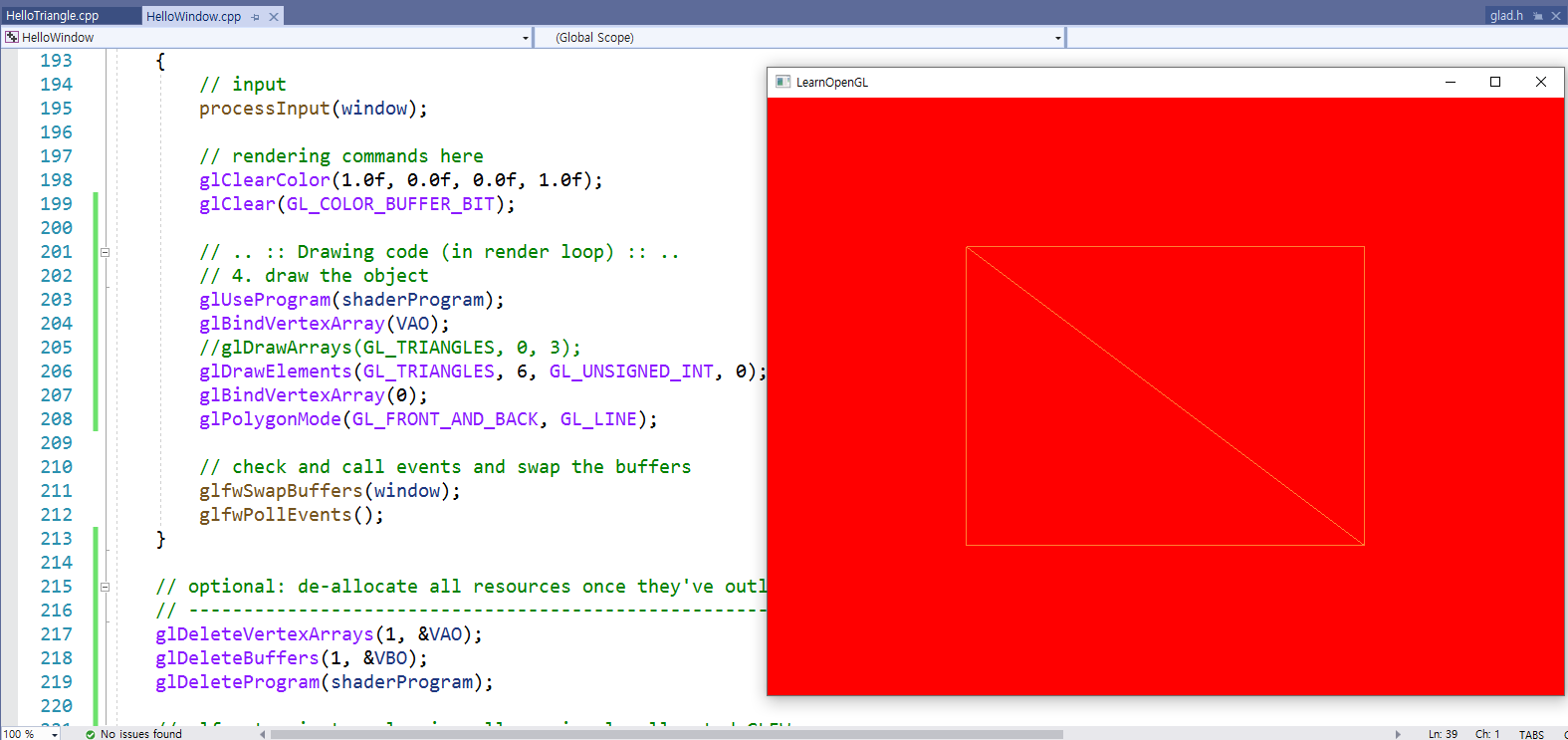
Task: Click the LearnOpenGL window icon
Action: (x=783, y=82)
